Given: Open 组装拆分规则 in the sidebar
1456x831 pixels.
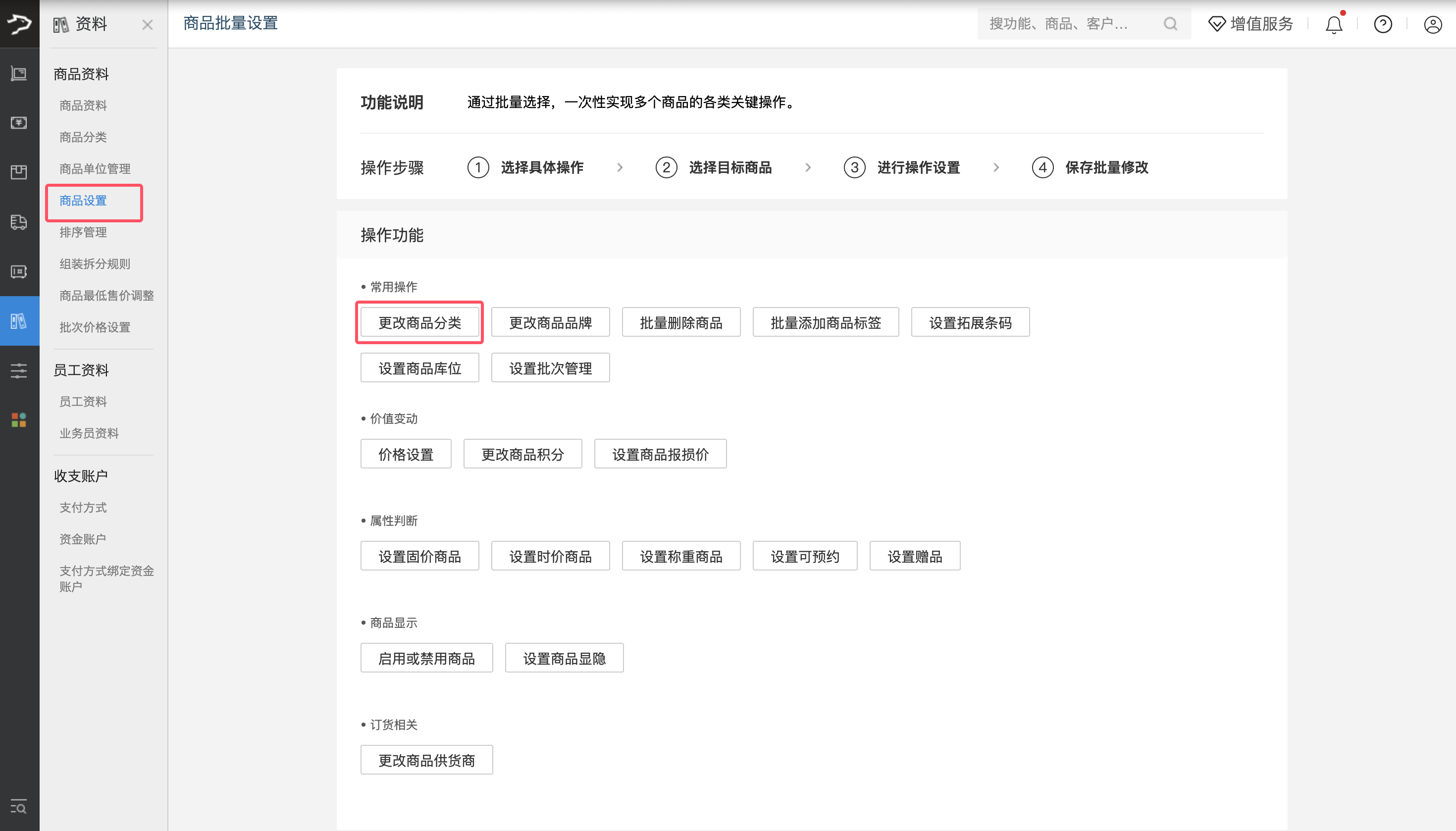Looking at the screenshot, I should point(95,263).
